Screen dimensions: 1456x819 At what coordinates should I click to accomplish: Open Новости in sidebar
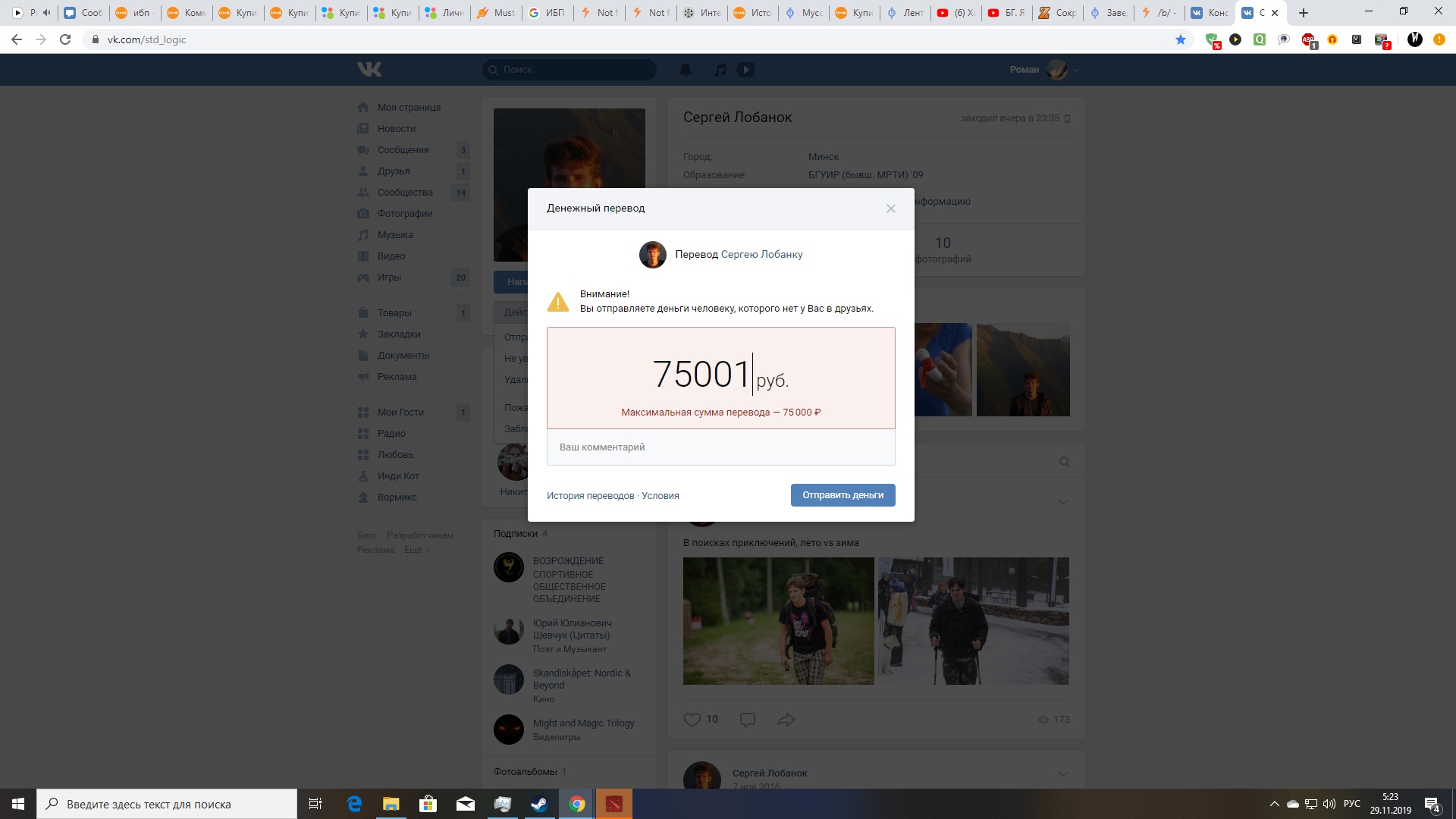click(397, 129)
